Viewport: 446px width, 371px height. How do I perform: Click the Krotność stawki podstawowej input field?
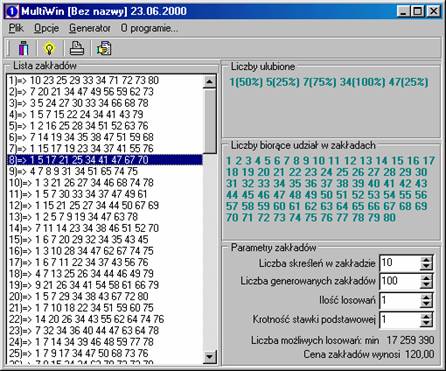[x=399, y=320]
